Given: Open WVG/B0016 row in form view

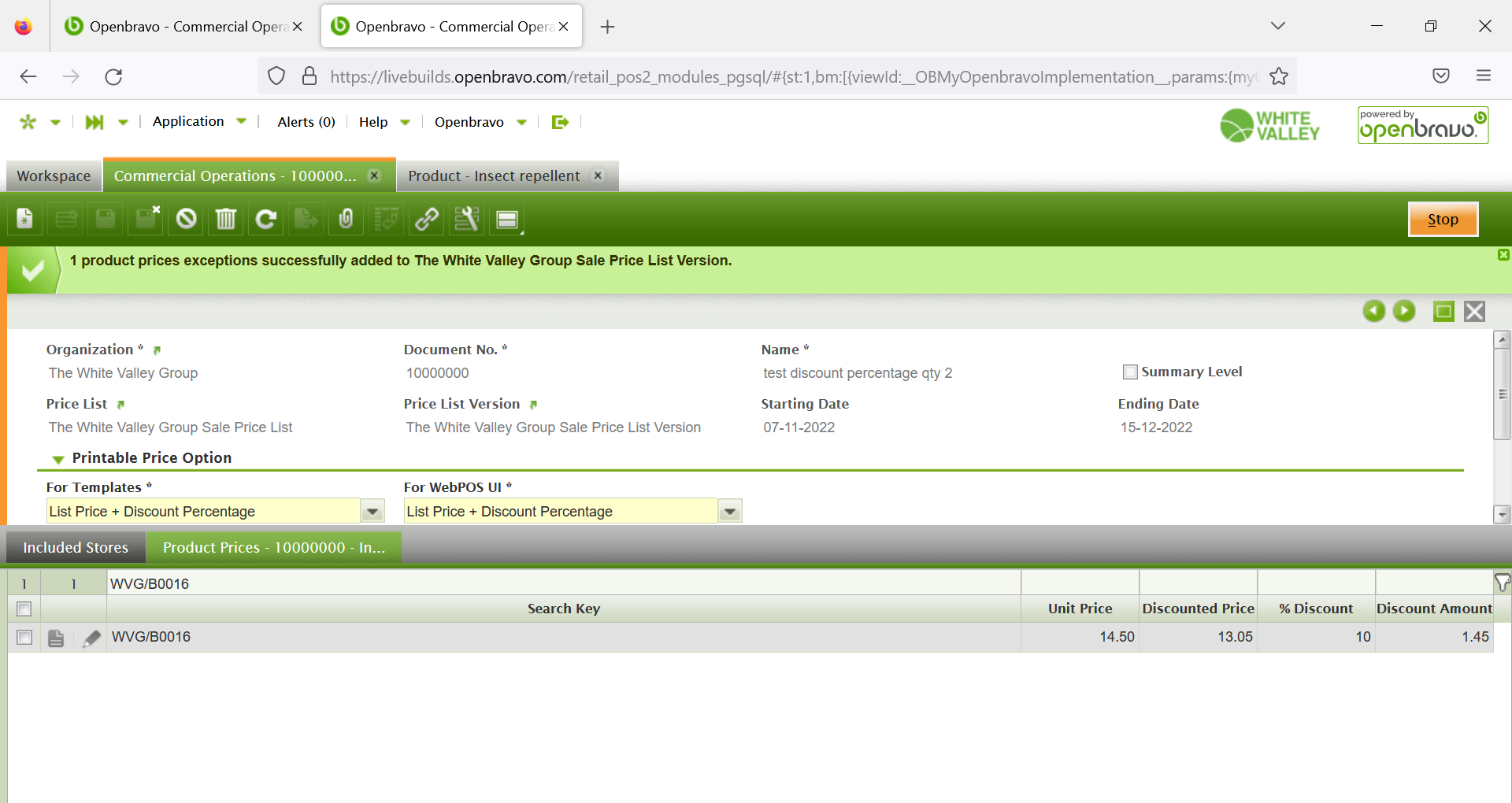Looking at the screenshot, I should click(x=56, y=638).
